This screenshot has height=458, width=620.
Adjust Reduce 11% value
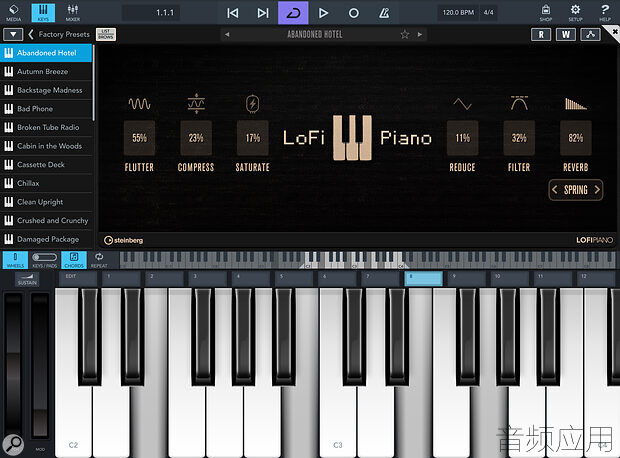463,138
